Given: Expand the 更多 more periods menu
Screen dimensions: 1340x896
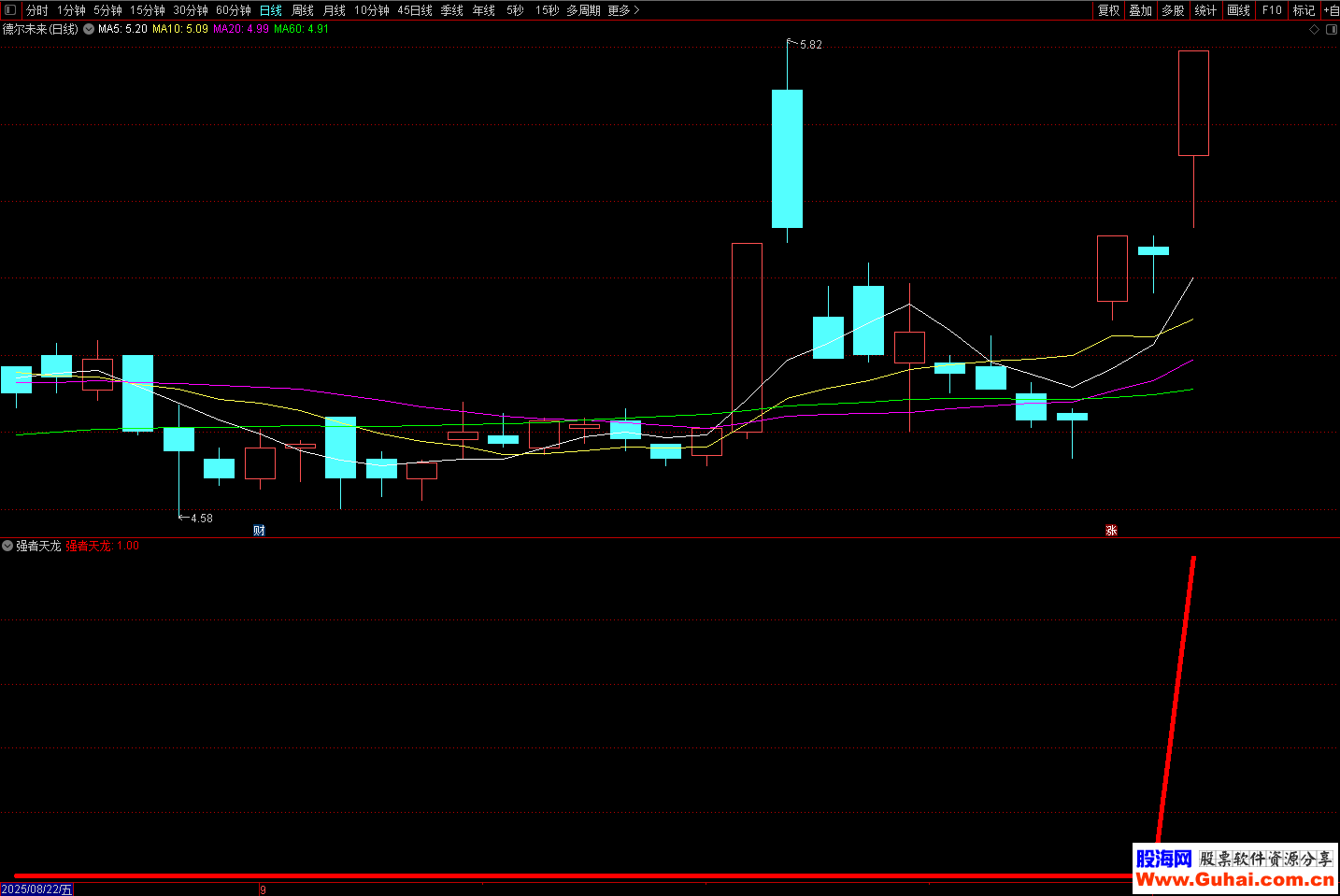Looking at the screenshot, I should (x=623, y=10).
